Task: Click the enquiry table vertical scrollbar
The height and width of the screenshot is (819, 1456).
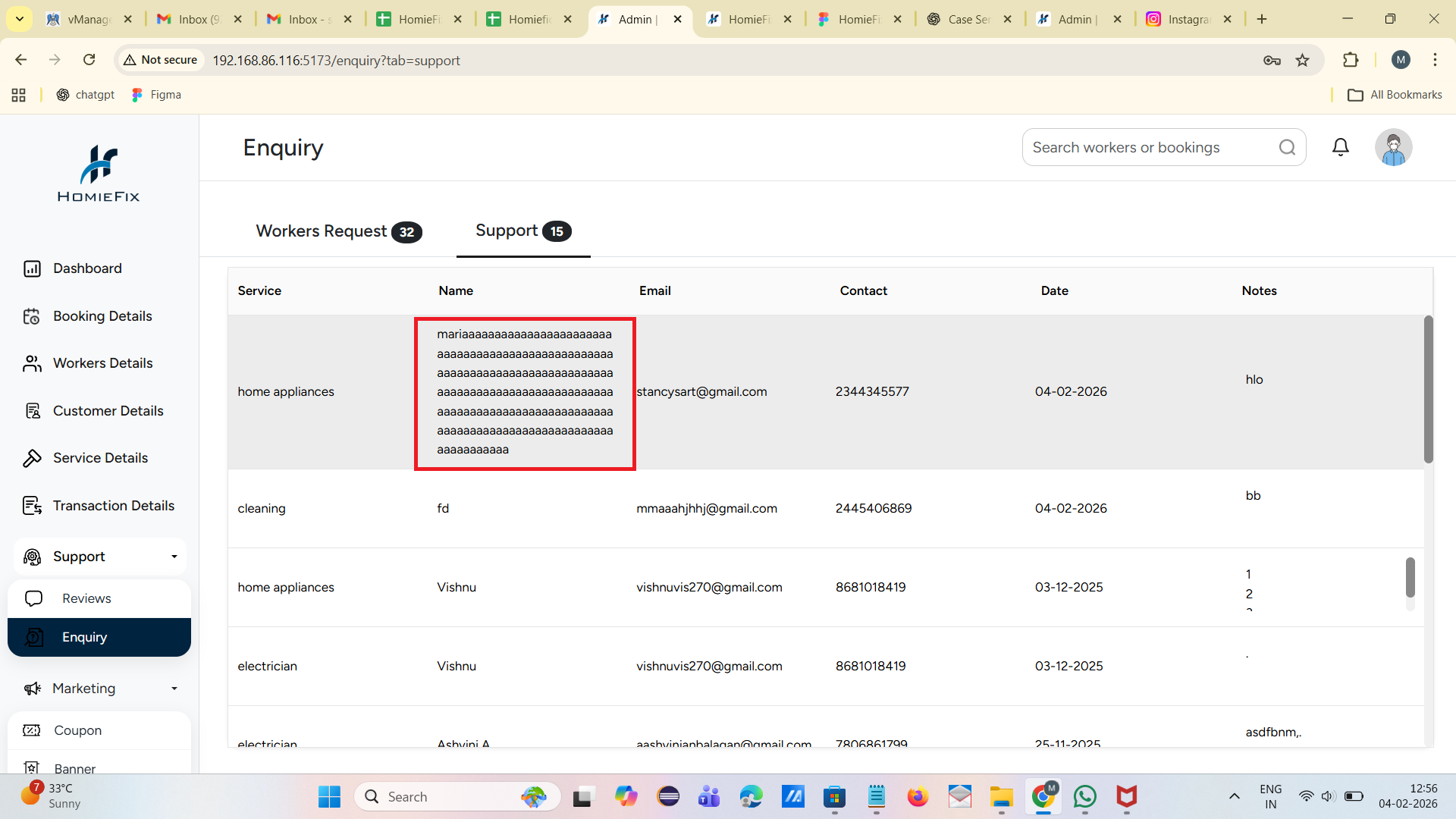Action: [1428, 390]
